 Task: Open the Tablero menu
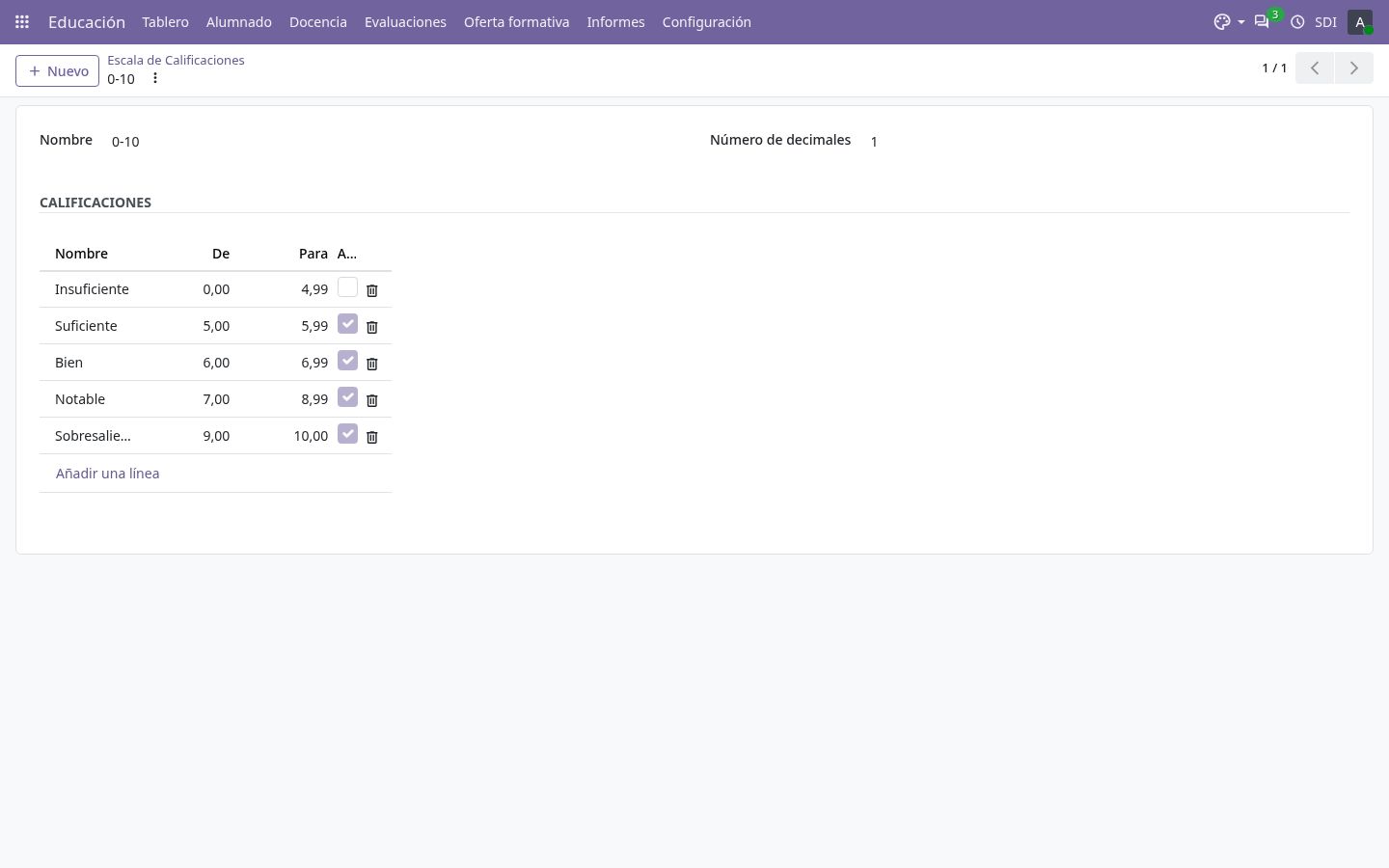165,21
